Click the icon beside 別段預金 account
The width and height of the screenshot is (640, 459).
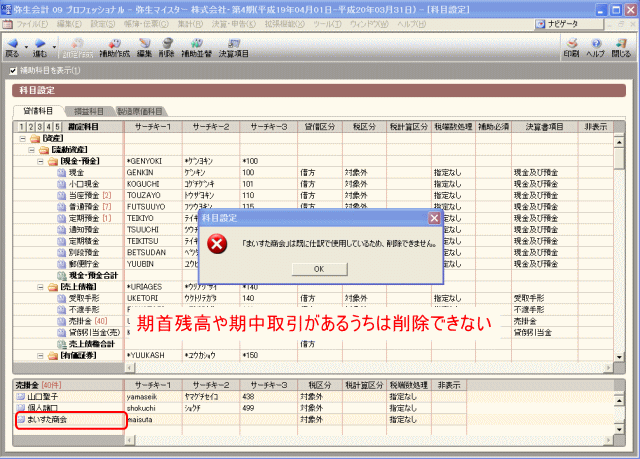pos(62,253)
